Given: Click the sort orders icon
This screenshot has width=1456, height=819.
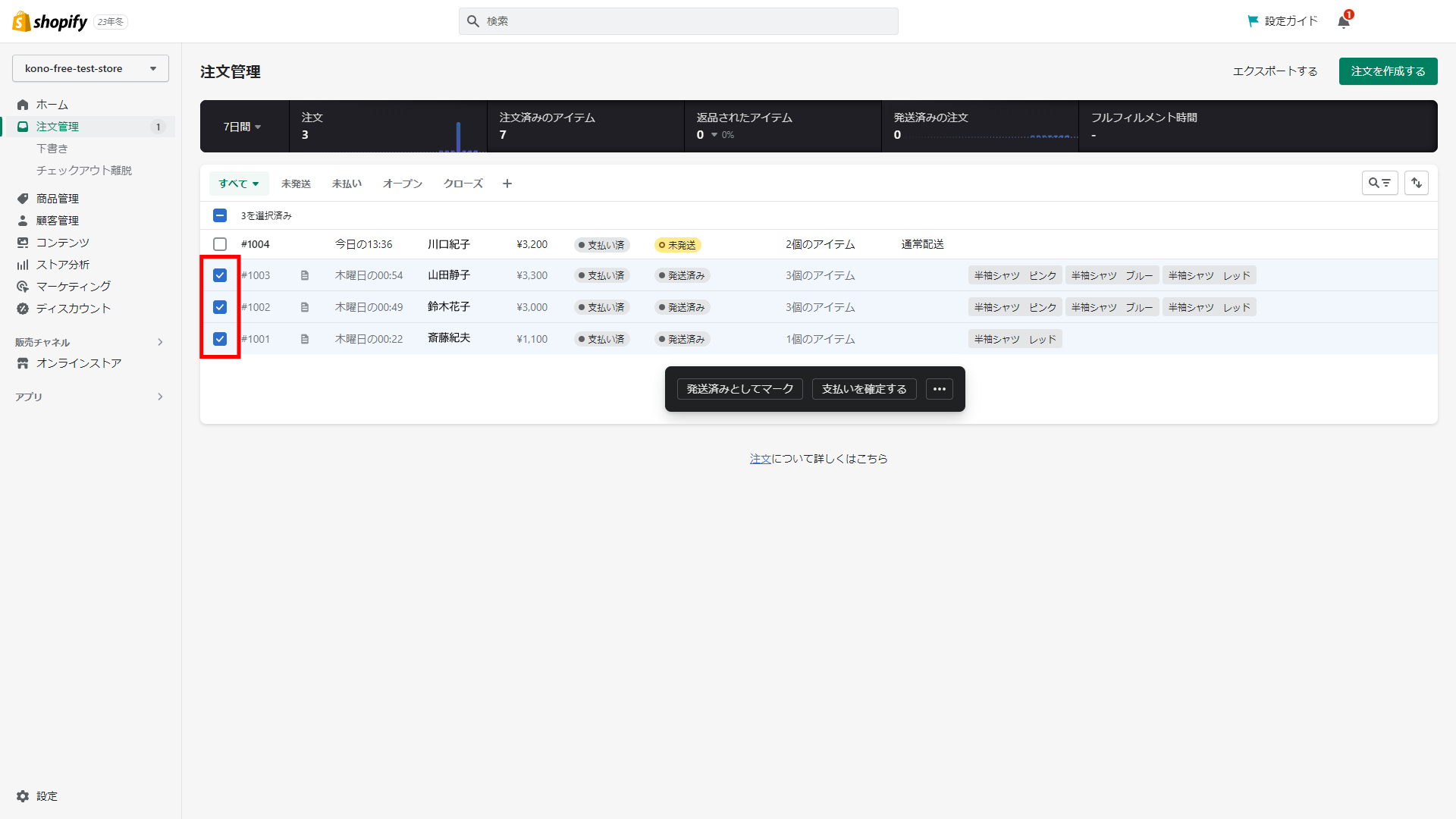Looking at the screenshot, I should click(1416, 183).
